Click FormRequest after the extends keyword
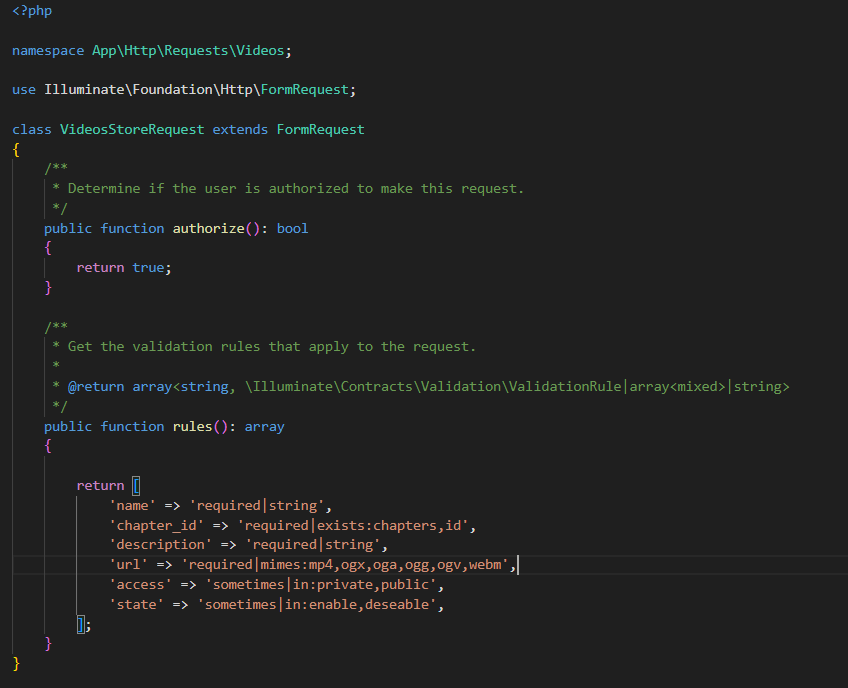 (320, 129)
